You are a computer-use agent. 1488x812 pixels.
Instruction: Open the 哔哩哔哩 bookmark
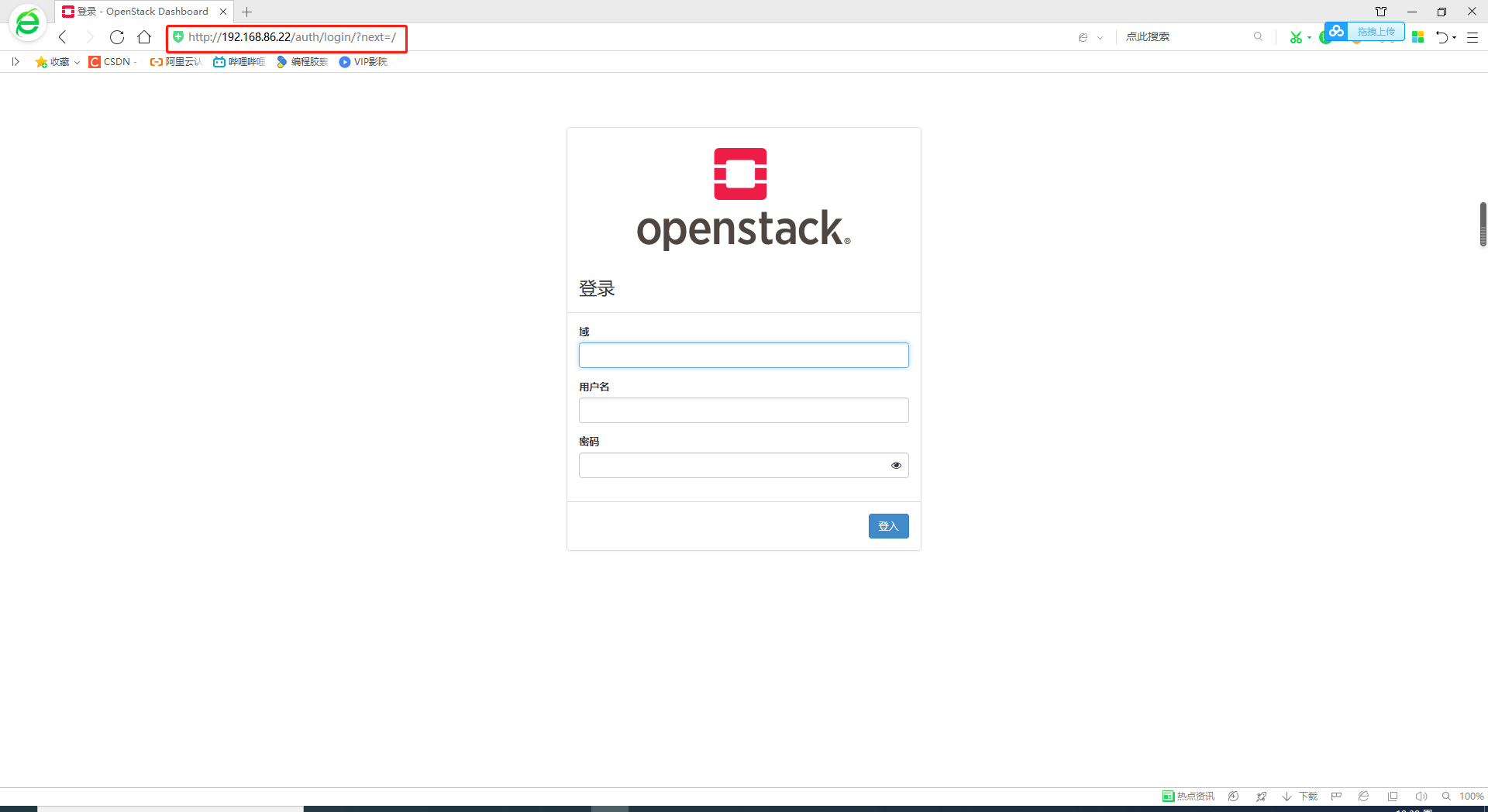coord(239,62)
